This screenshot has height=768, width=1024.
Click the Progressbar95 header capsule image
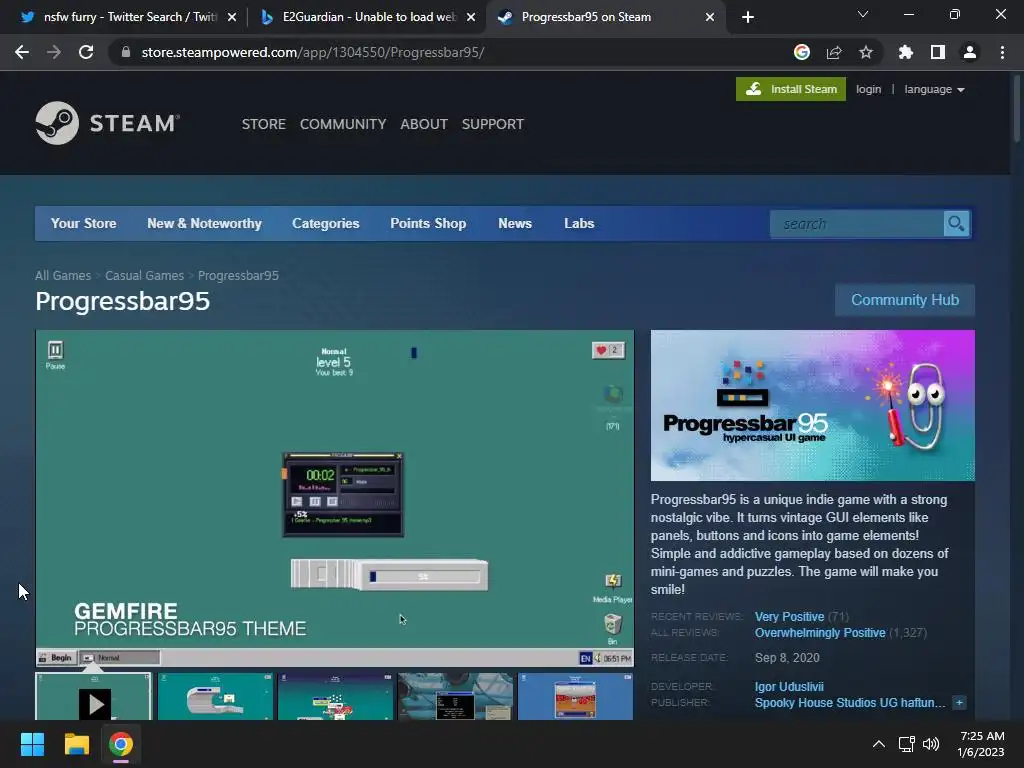point(812,406)
